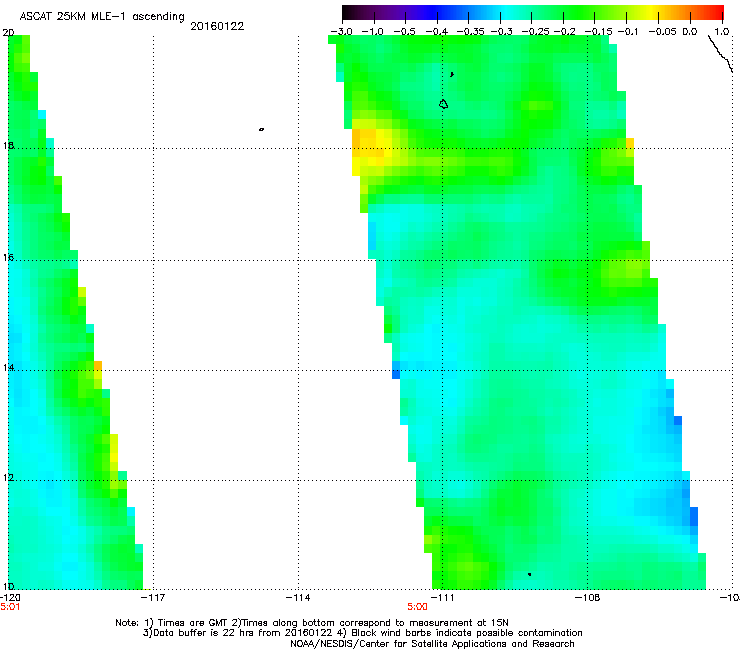The height and width of the screenshot is (650, 740).
Task: Click the red 5:01 swath time
Action: tap(10, 607)
